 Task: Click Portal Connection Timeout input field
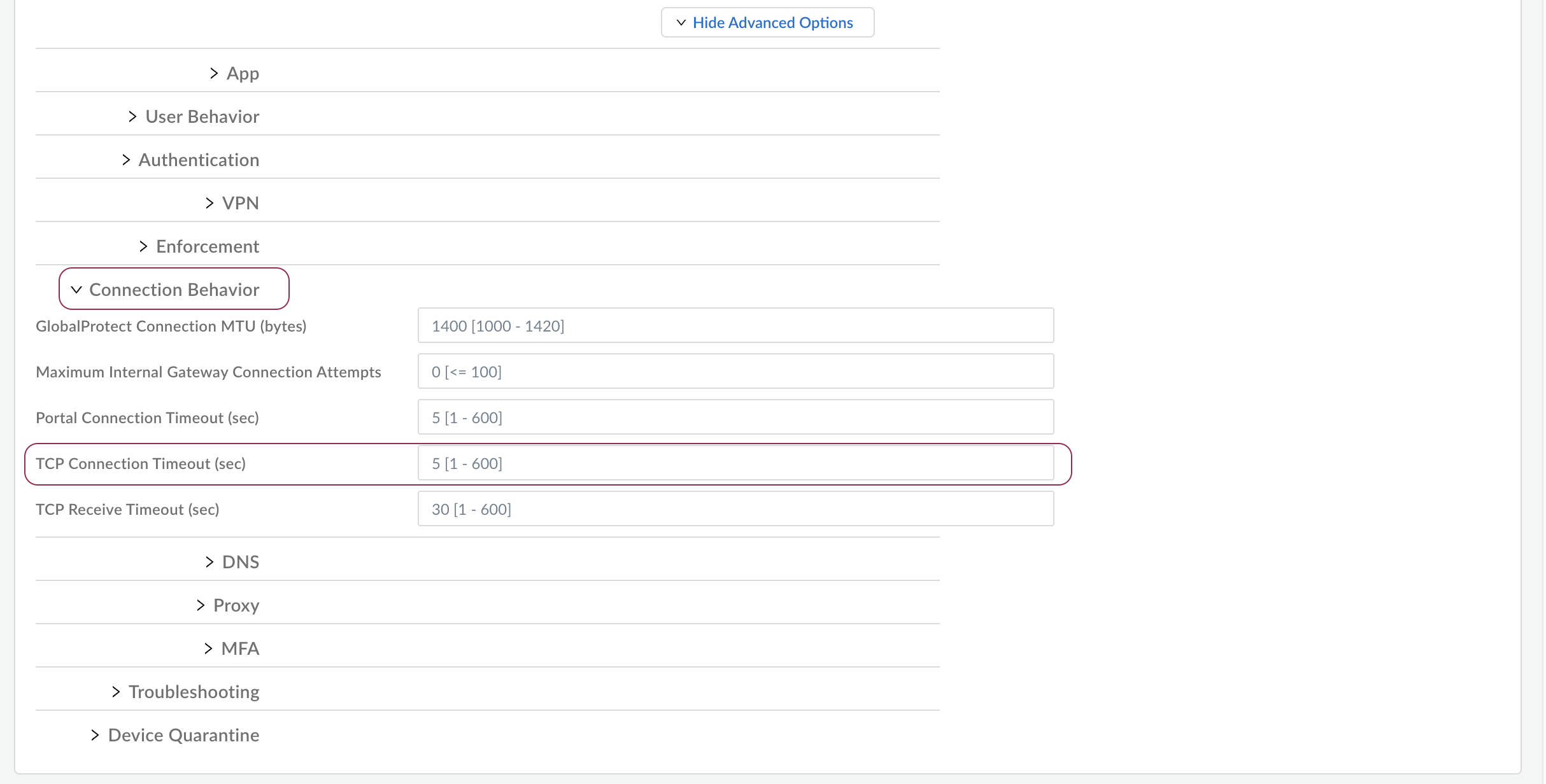click(x=735, y=417)
